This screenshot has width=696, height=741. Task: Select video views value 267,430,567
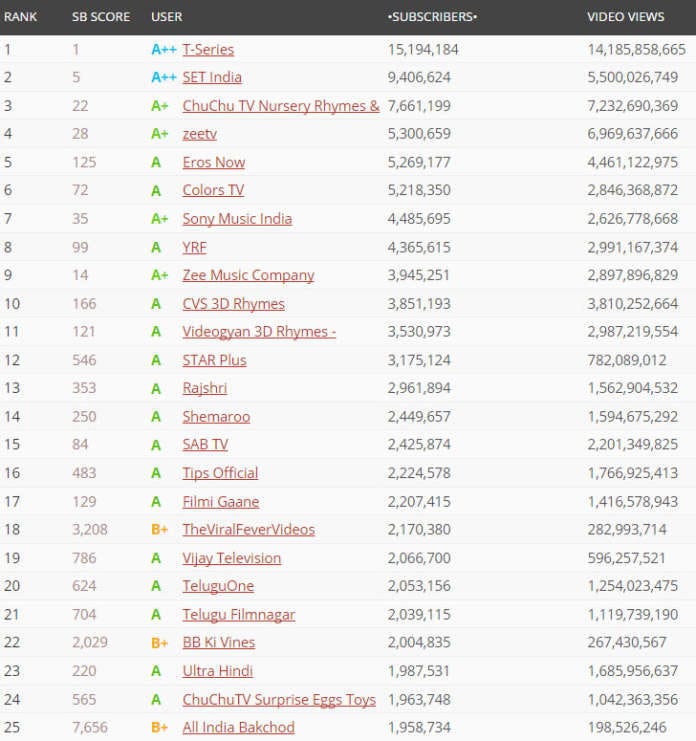click(627, 642)
